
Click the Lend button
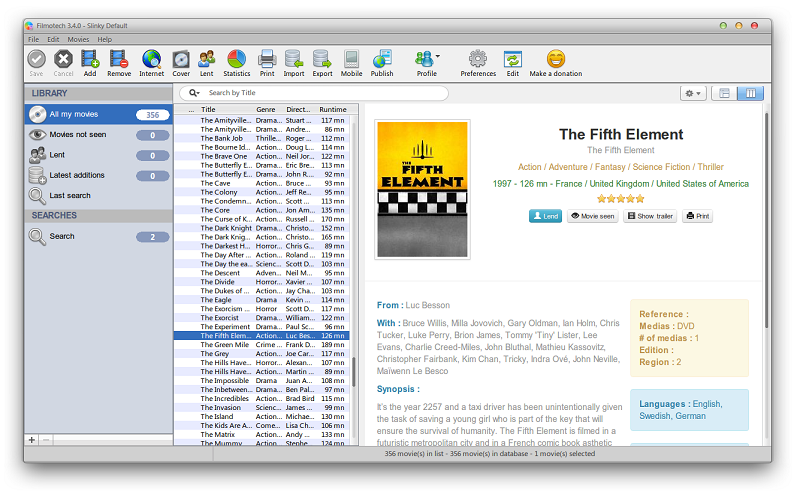(x=545, y=216)
